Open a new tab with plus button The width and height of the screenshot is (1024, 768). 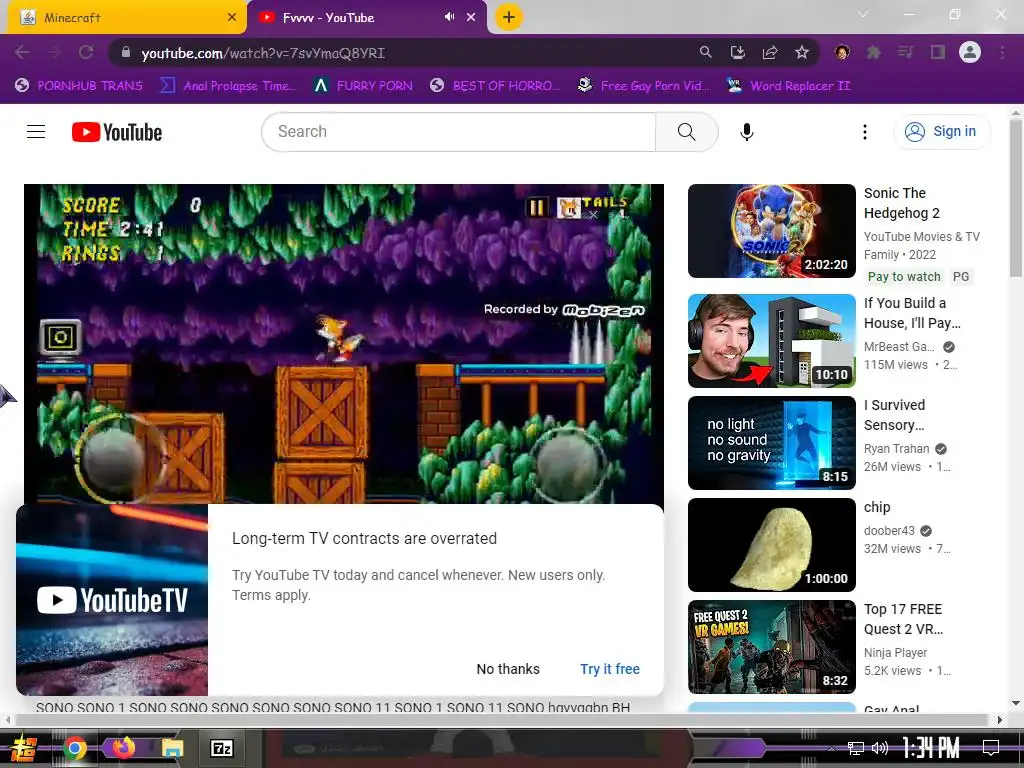pyautogui.click(x=509, y=17)
